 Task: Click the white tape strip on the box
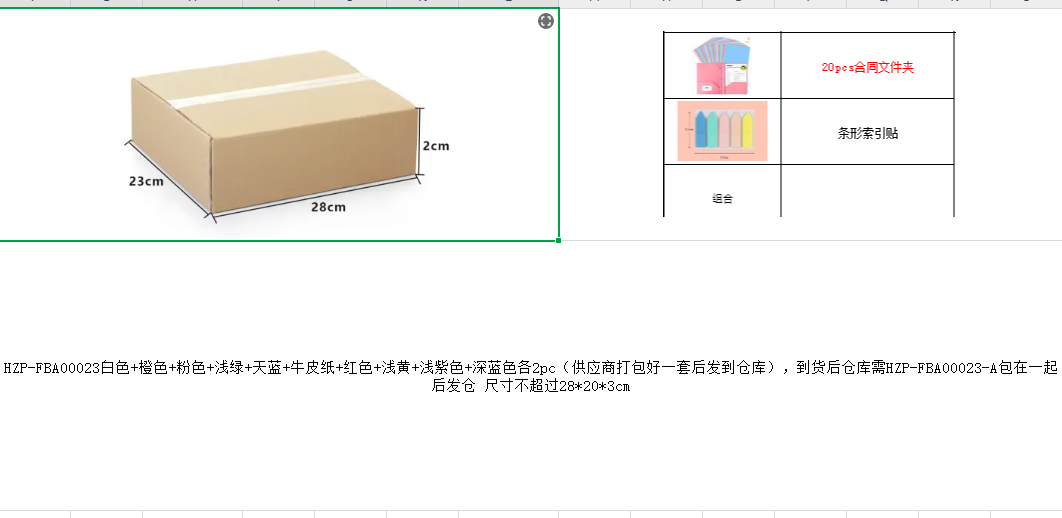(x=268, y=93)
